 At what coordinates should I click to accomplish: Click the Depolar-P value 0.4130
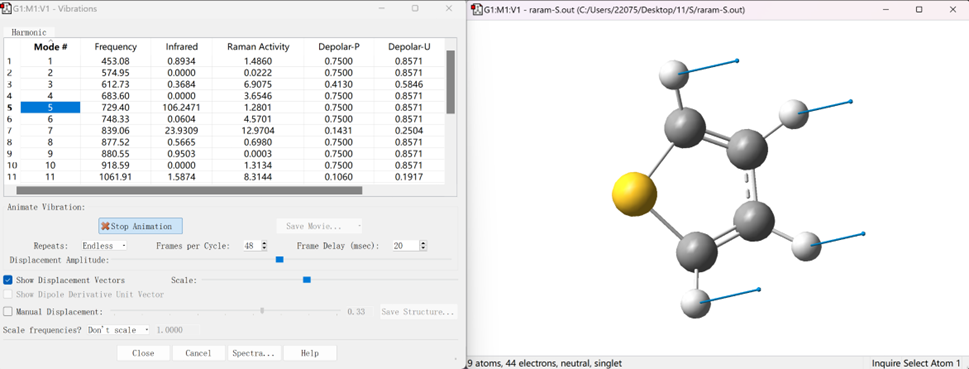tap(339, 84)
